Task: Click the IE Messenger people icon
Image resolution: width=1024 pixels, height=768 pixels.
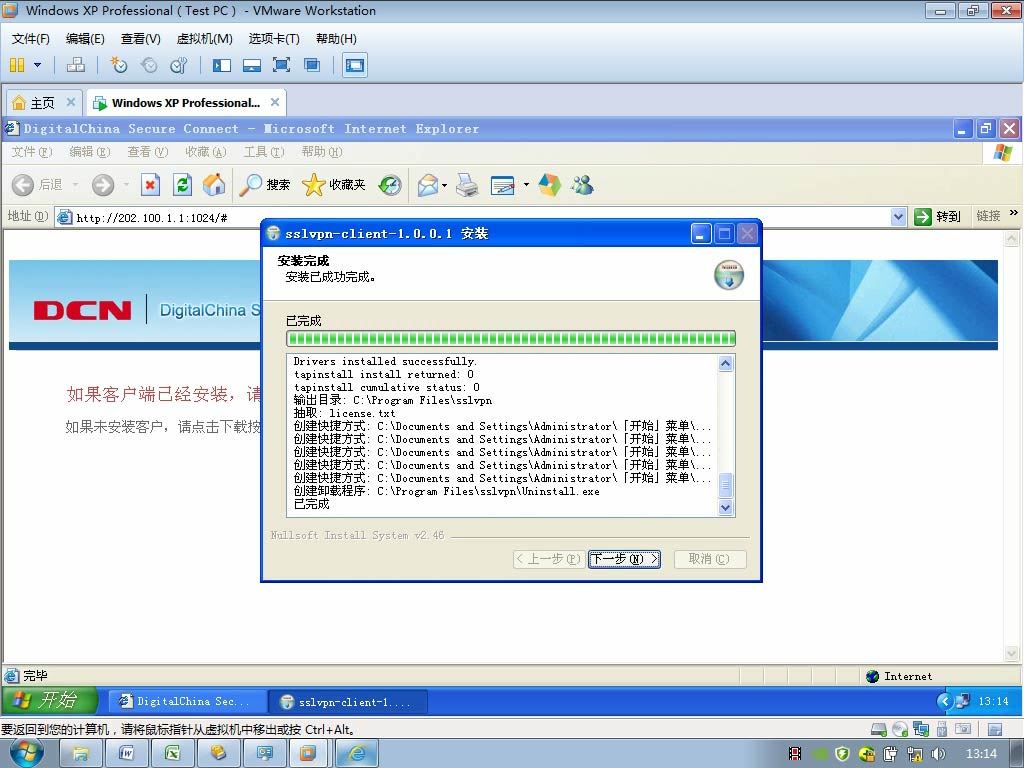Action: (x=582, y=185)
